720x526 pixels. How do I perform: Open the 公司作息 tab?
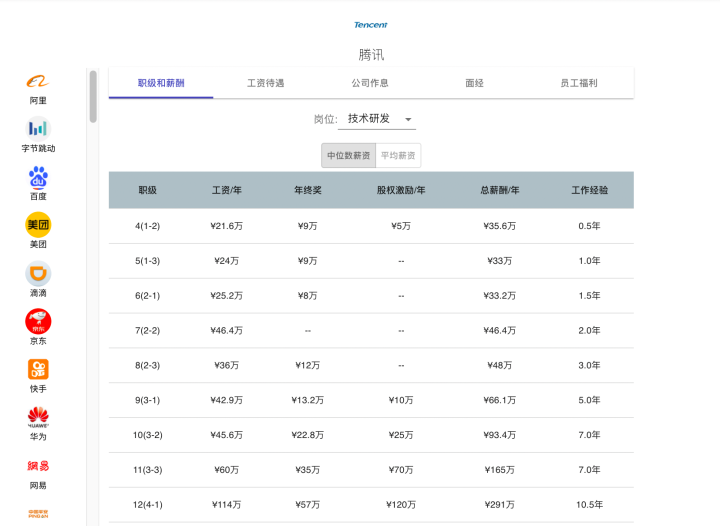(x=370, y=83)
